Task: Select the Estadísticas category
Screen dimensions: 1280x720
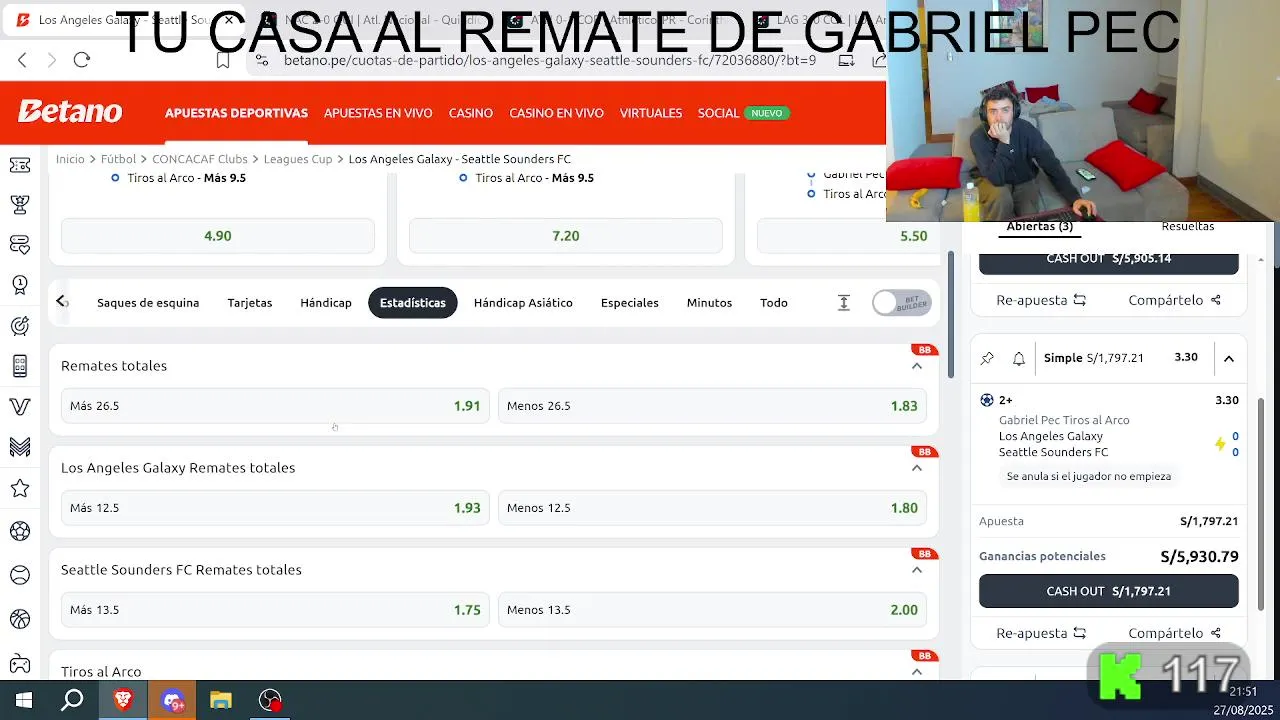Action: [413, 303]
